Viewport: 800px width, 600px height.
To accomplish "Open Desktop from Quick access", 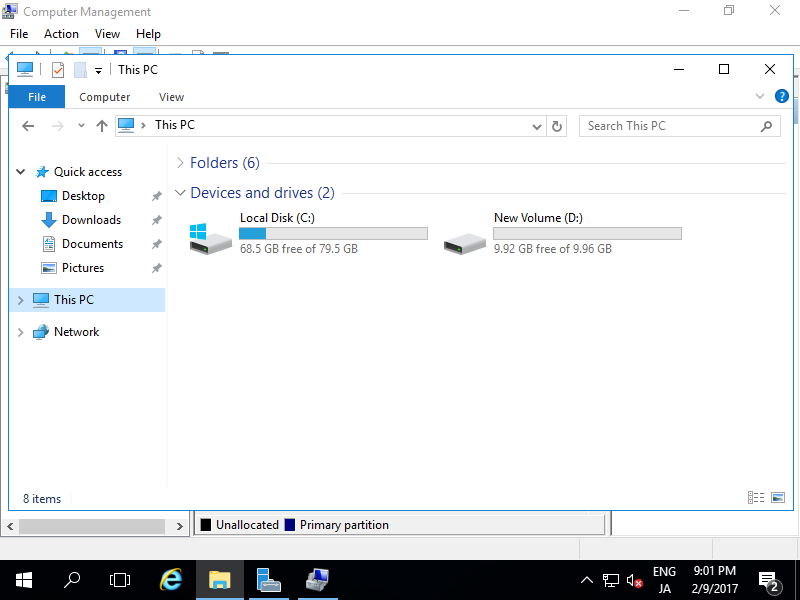I will point(83,196).
